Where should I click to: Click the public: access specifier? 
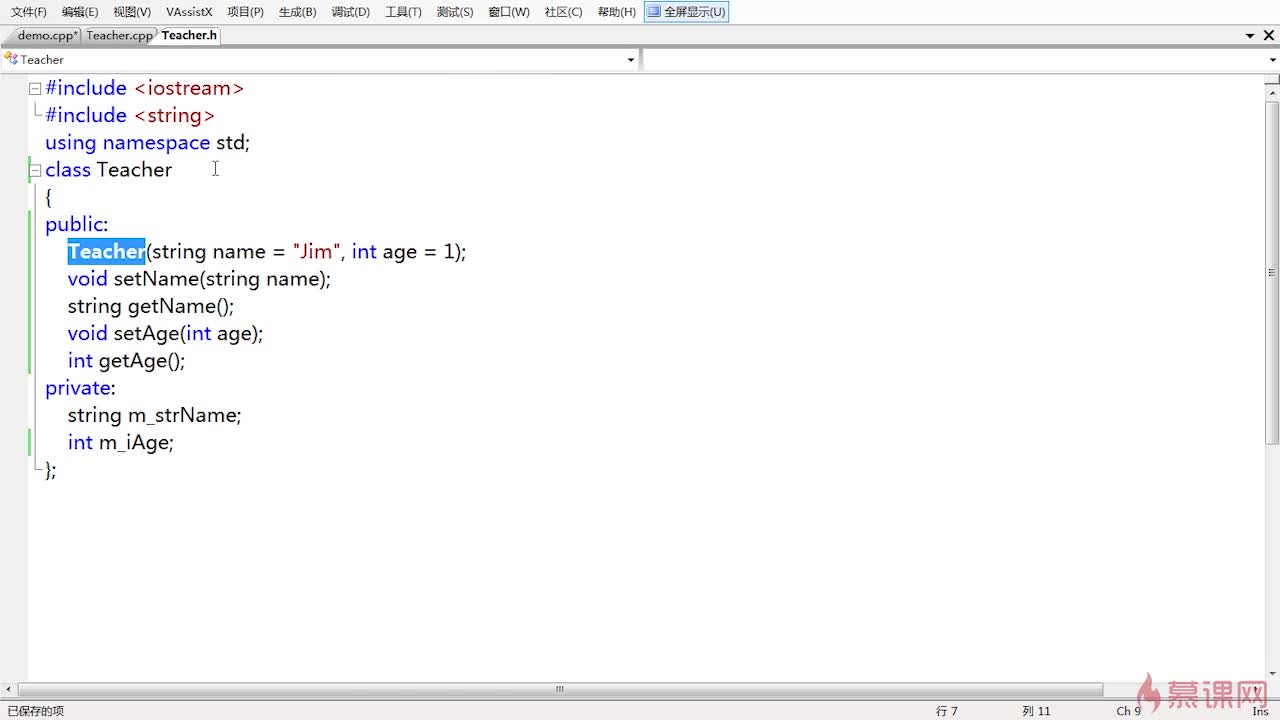pyautogui.click(x=77, y=225)
